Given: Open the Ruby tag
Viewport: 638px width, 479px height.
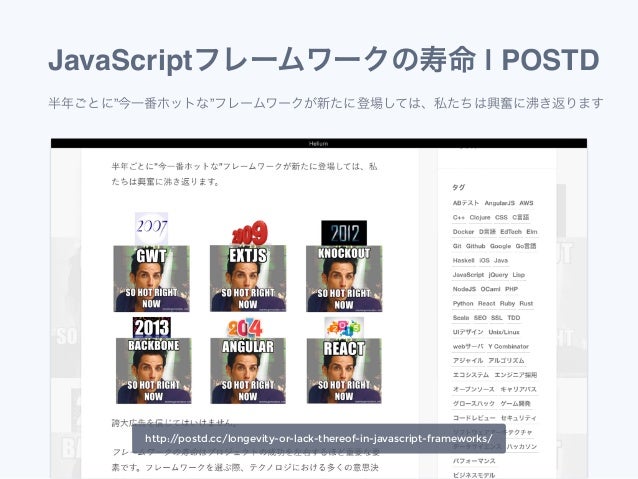Looking at the screenshot, I should (507, 303).
